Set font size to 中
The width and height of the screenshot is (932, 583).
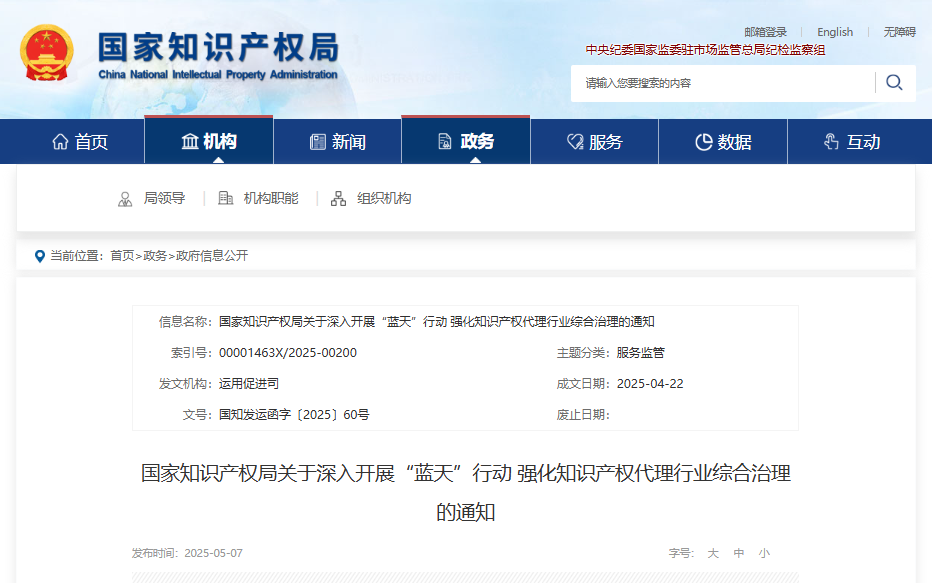(739, 553)
